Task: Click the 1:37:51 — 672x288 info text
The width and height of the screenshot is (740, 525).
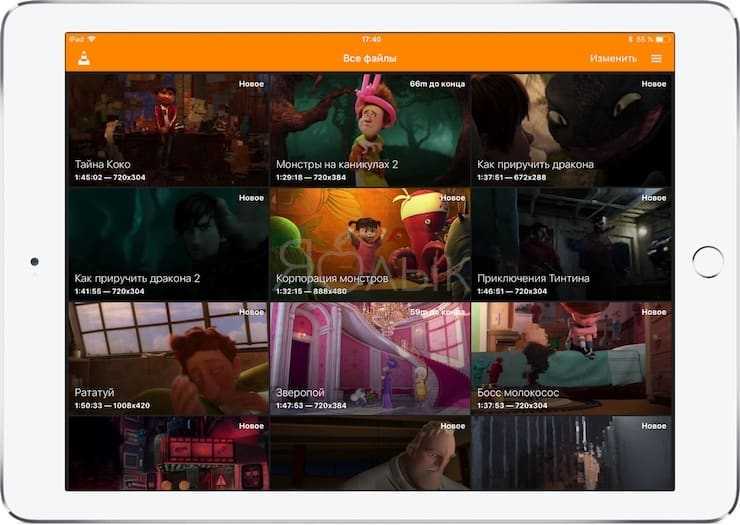Action: 512,178
